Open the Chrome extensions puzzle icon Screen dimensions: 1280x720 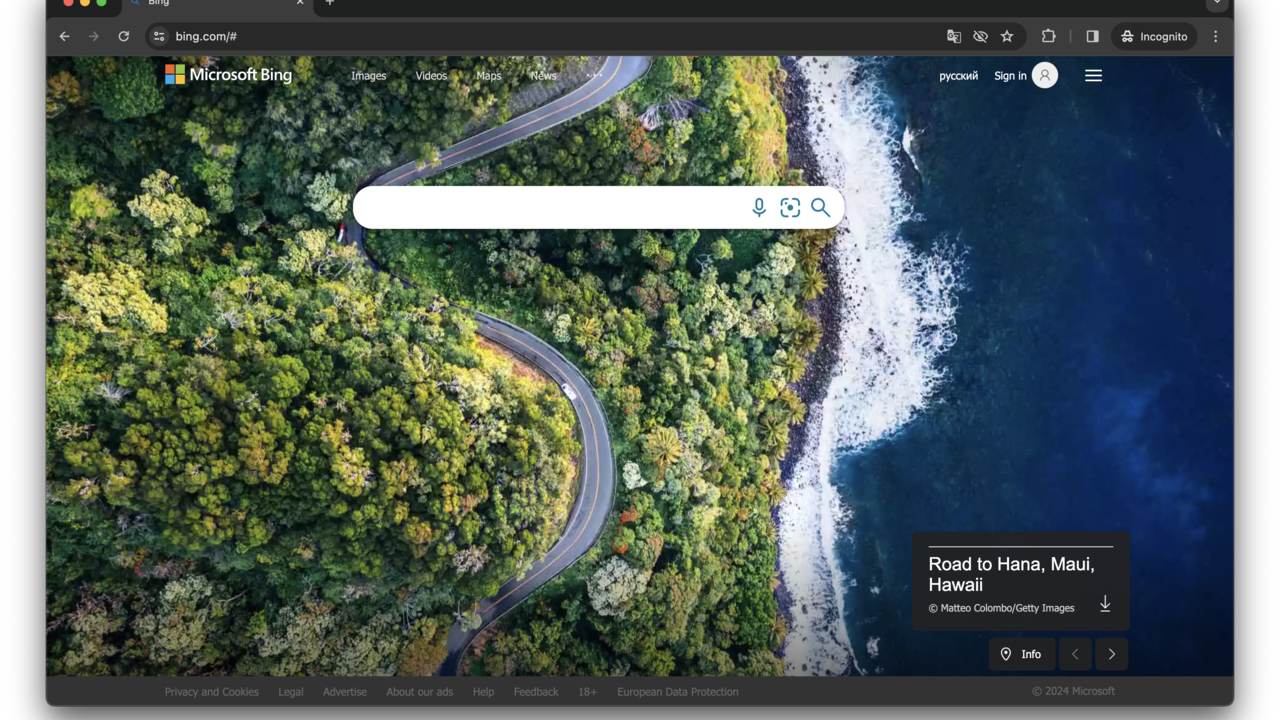(x=1048, y=36)
